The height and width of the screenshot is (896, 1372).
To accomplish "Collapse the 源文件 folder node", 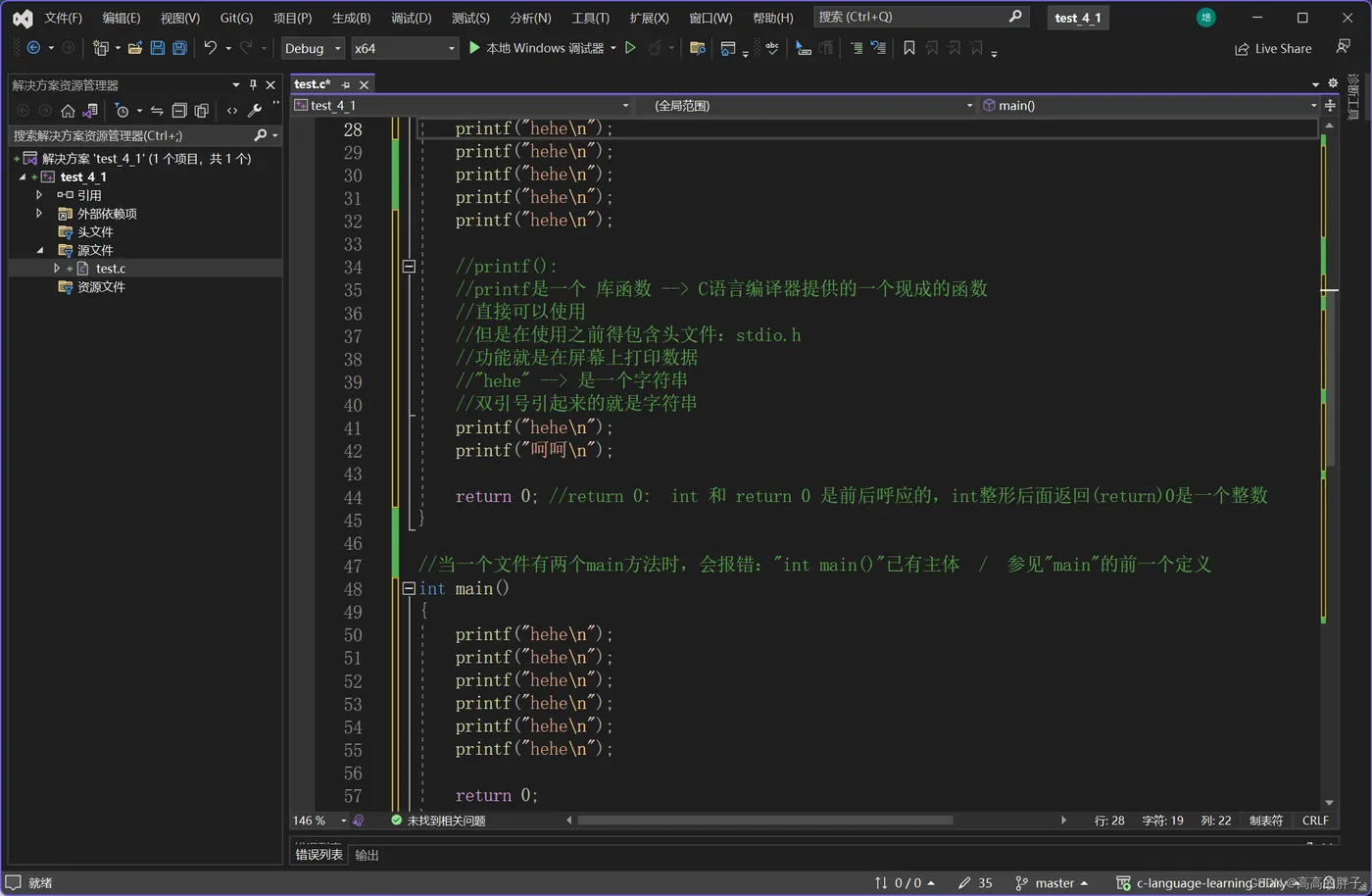I will pyautogui.click(x=39, y=250).
